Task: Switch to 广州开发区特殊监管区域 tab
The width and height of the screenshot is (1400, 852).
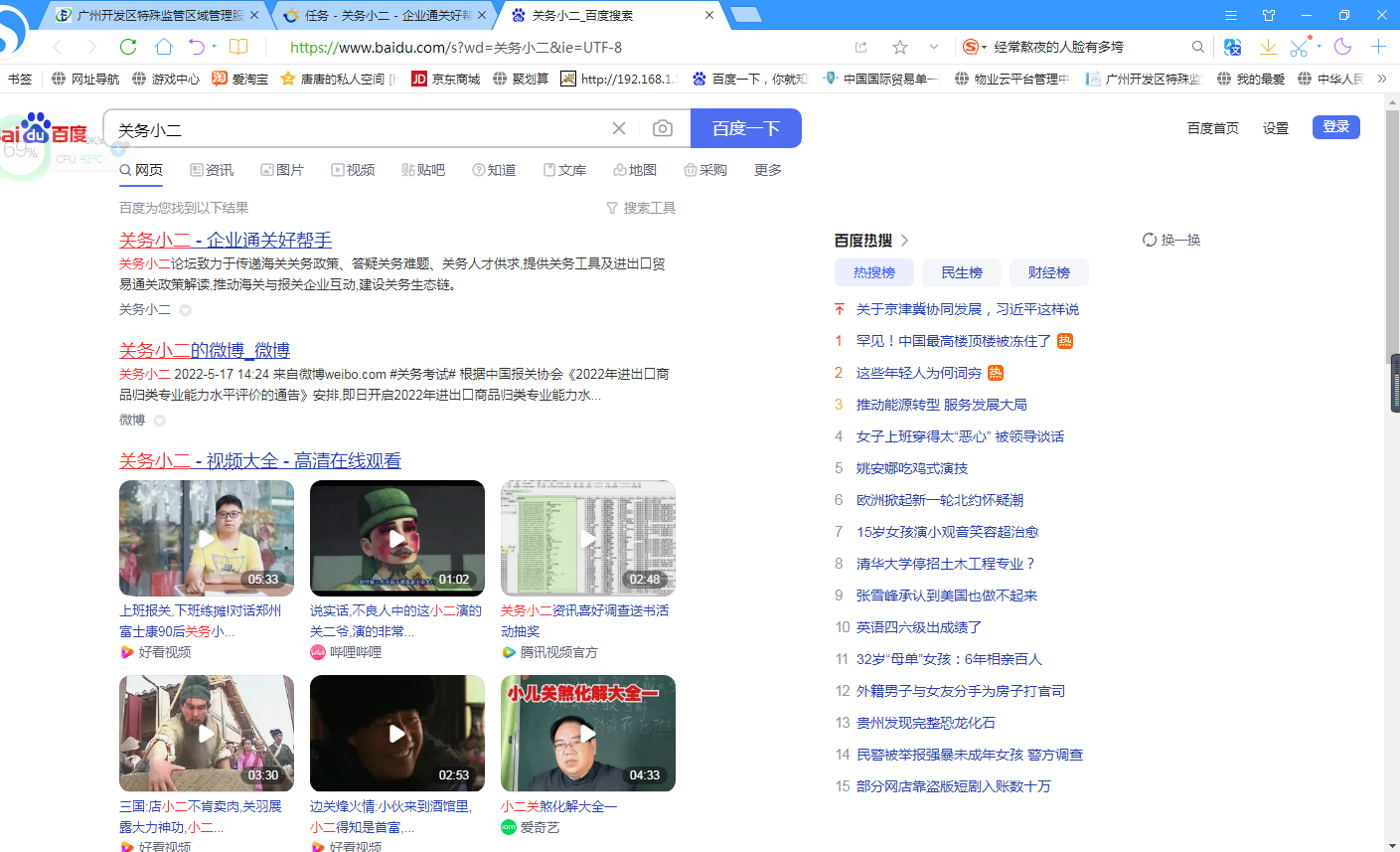Action: (157, 15)
